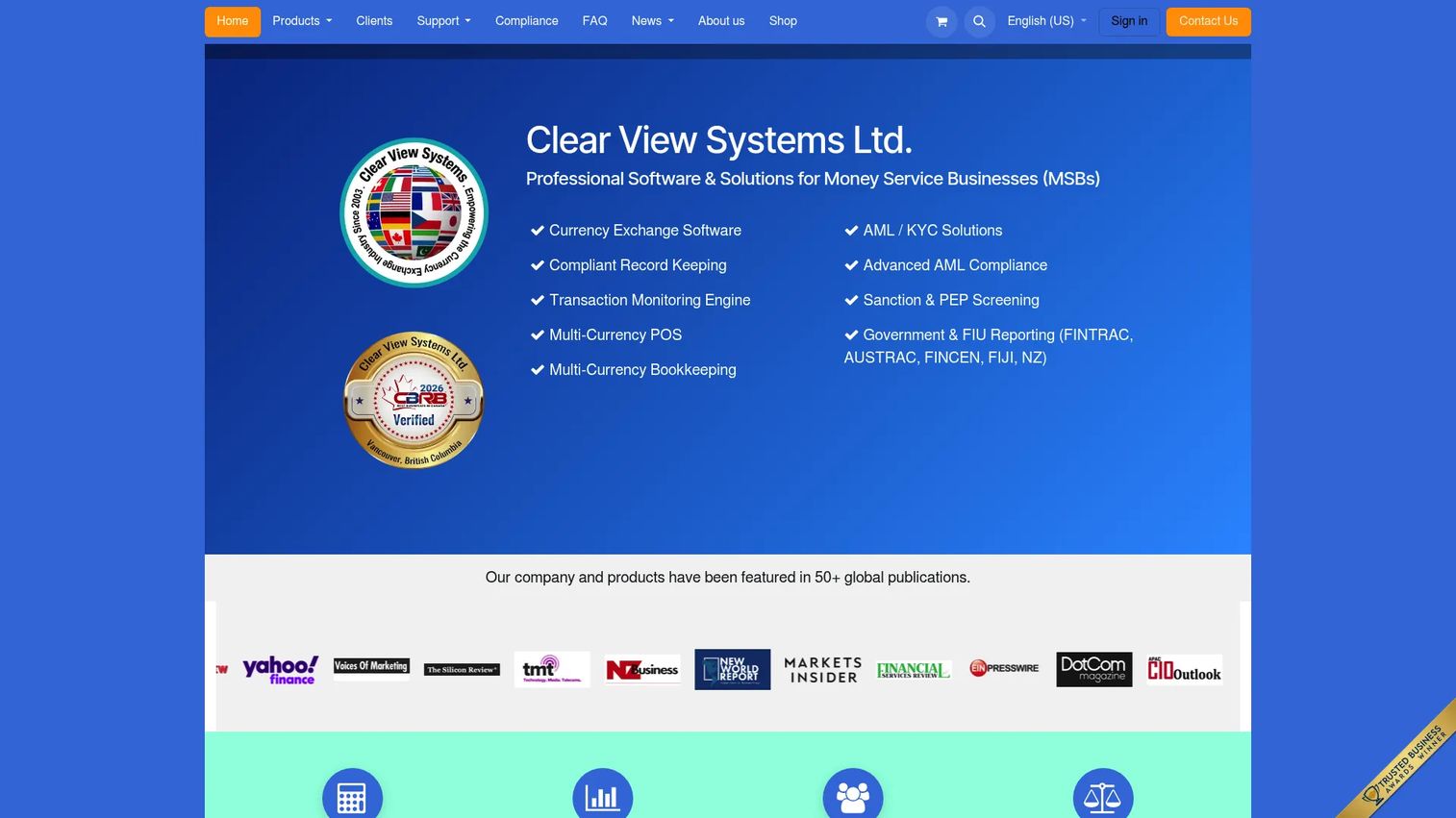Open the Yahoo Finance publication logo
1456x818 pixels.
tap(280, 669)
